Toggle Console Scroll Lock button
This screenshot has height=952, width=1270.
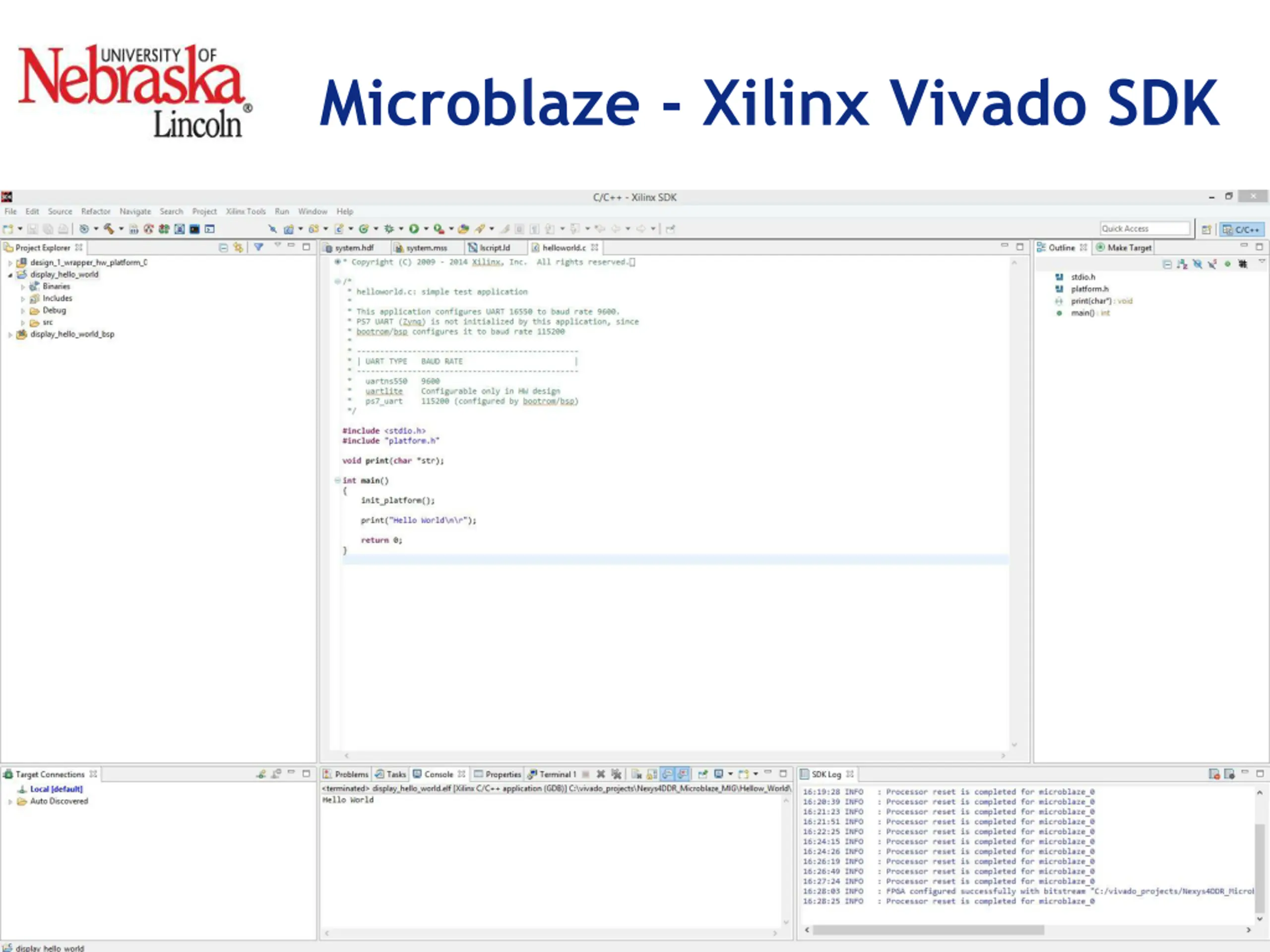point(652,774)
